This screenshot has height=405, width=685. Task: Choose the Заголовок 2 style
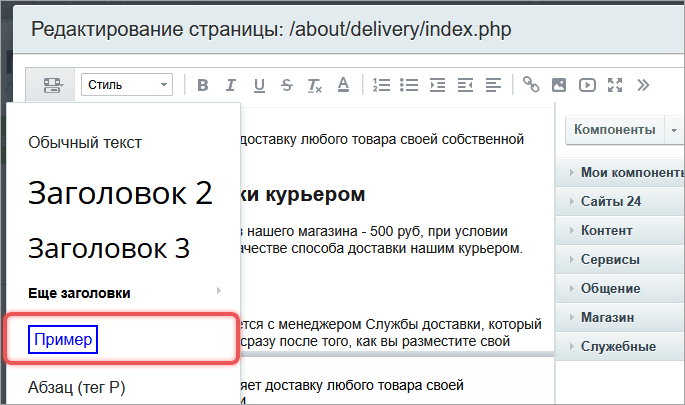pyautogui.click(x=123, y=193)
